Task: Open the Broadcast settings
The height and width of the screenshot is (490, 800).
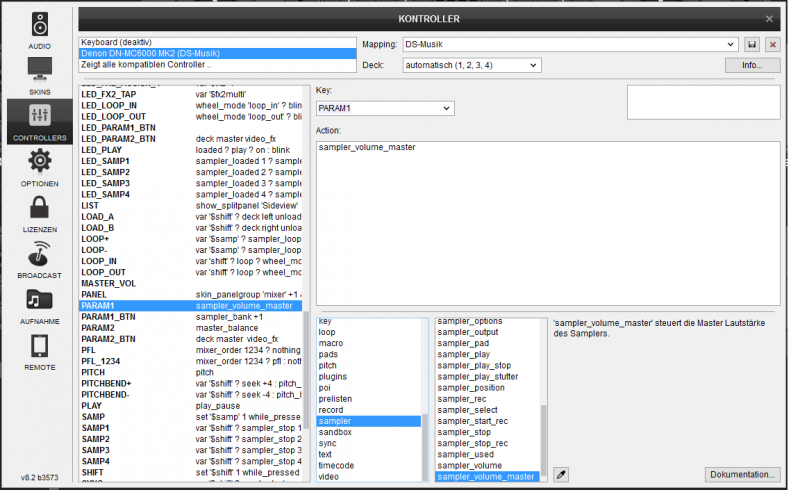Action: [39, 260]
